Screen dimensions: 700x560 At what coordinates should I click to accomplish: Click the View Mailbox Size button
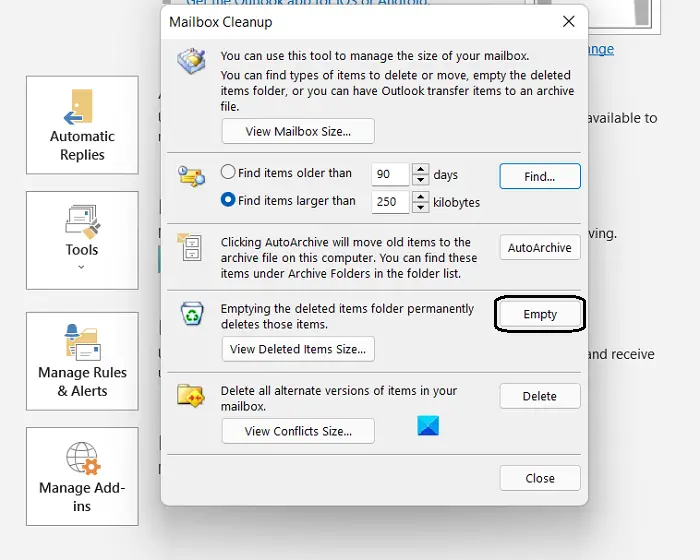pos(298,131)
